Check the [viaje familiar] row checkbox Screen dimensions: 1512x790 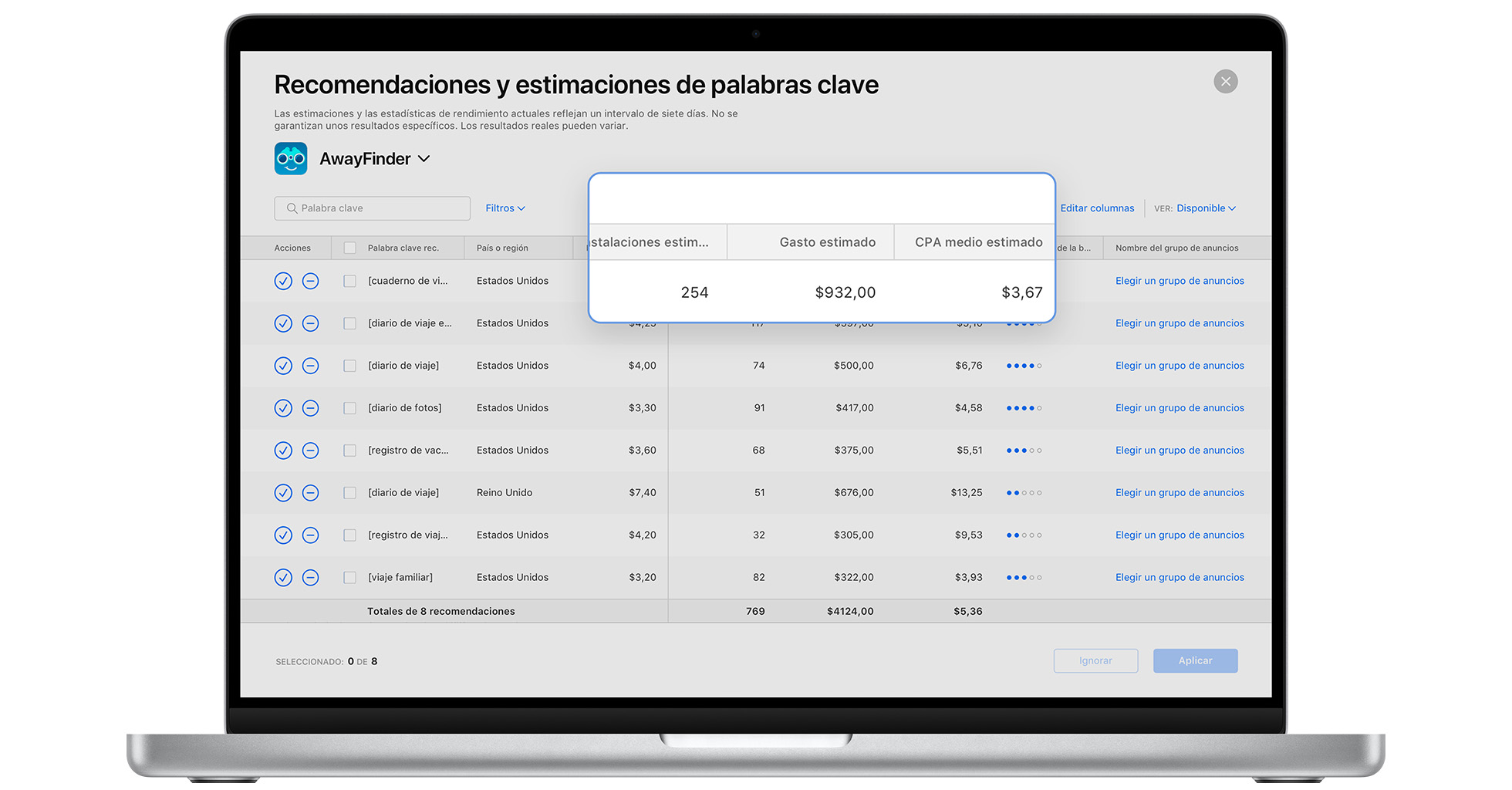(x=350, y=578)
